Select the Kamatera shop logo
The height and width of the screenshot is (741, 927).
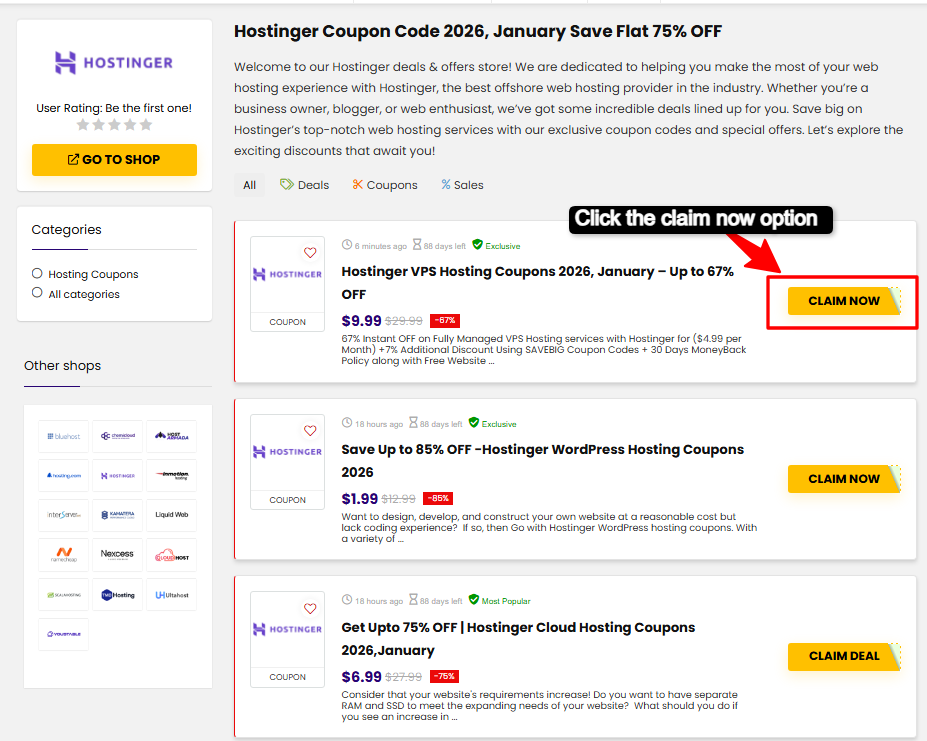point(117,515)
